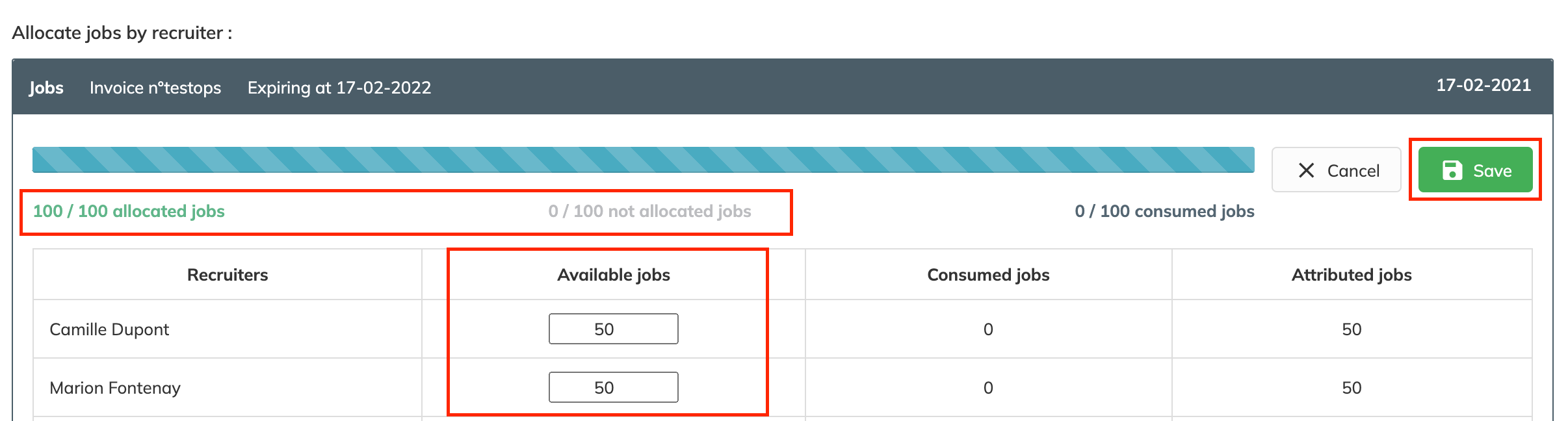Select the Marion Fontenay recruiter row
This screenshot has height=421, width=1568.
point(115,388)
